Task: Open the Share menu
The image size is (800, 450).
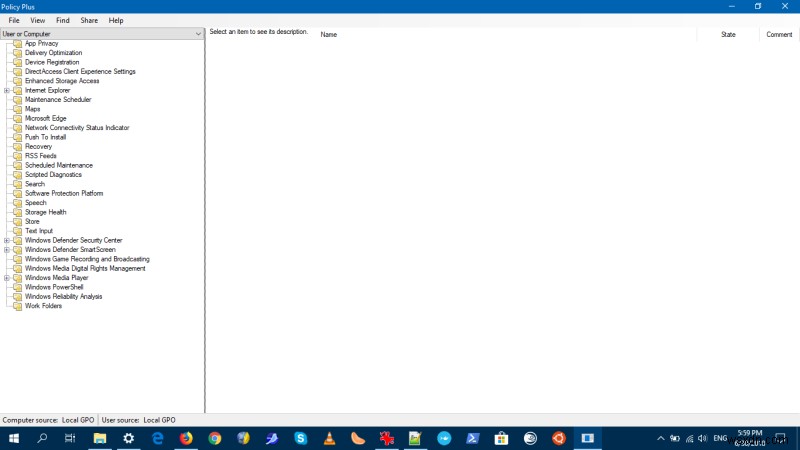Action: [89, 20]
